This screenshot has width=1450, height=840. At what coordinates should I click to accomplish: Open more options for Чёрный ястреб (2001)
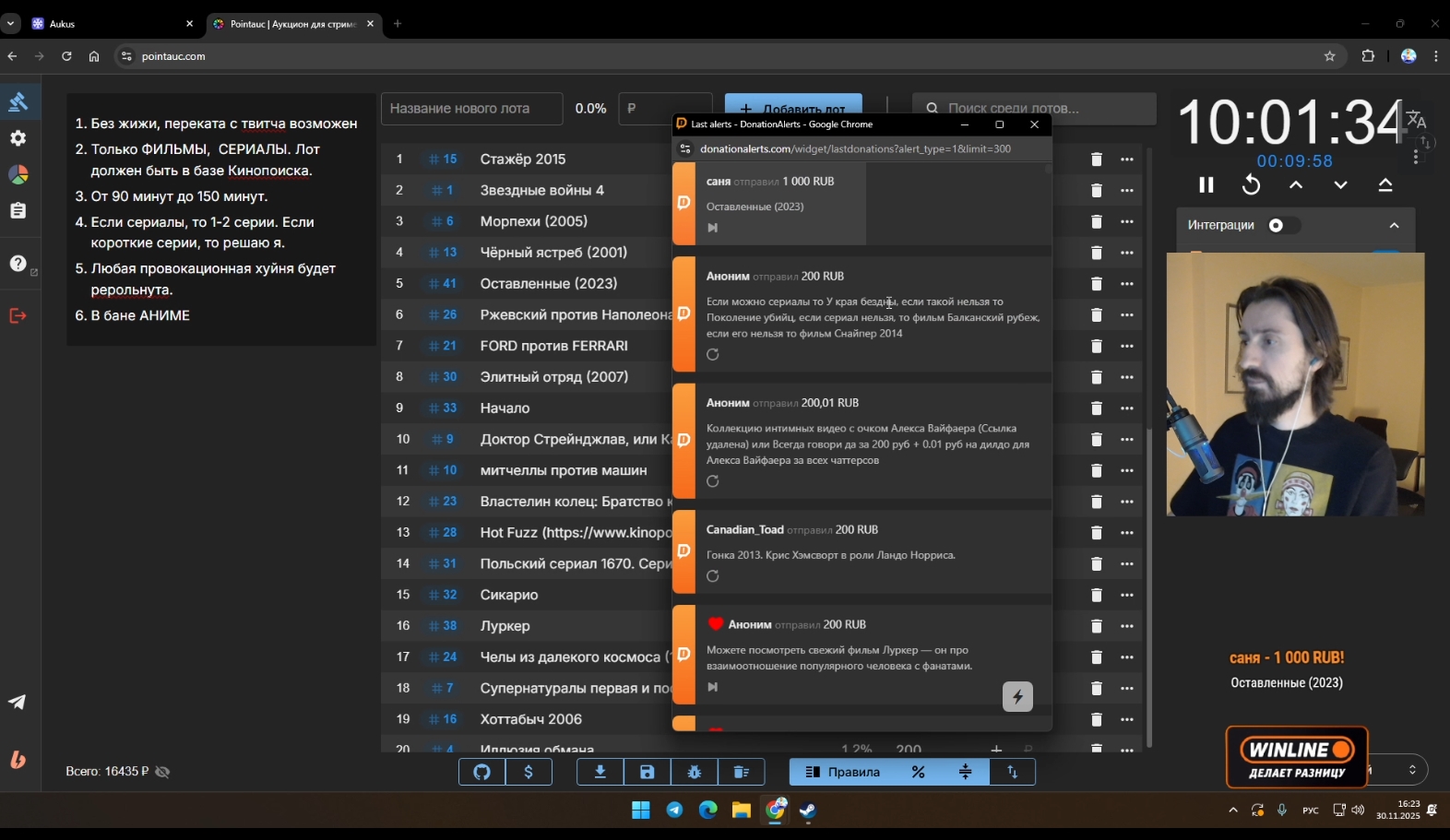(1127, 253)
